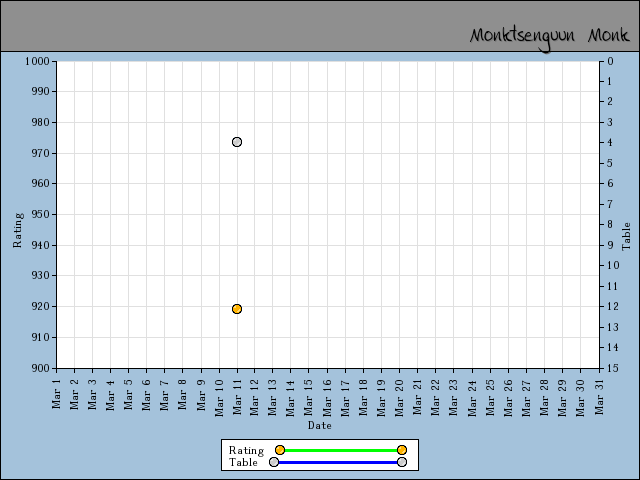Click the "980" rating axis label
The image size is (640, 480).
(40, 122)
